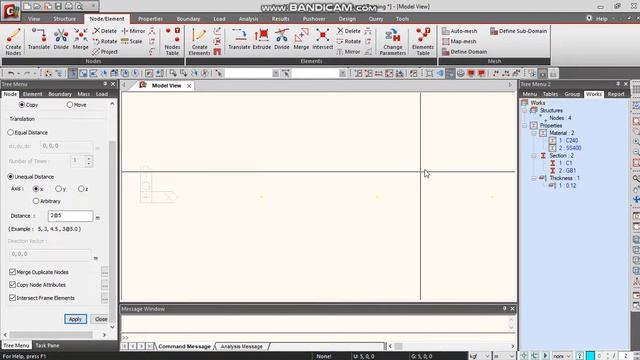
Task: Click Merge elements tool
Action: (x=301, y=39)
